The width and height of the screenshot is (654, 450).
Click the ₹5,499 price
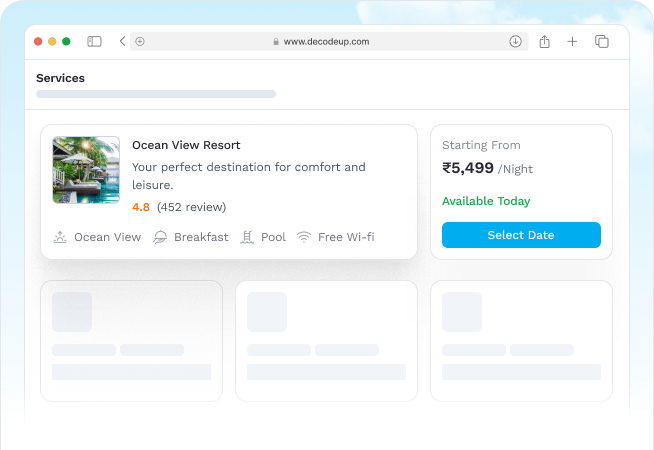coord(468,168)
